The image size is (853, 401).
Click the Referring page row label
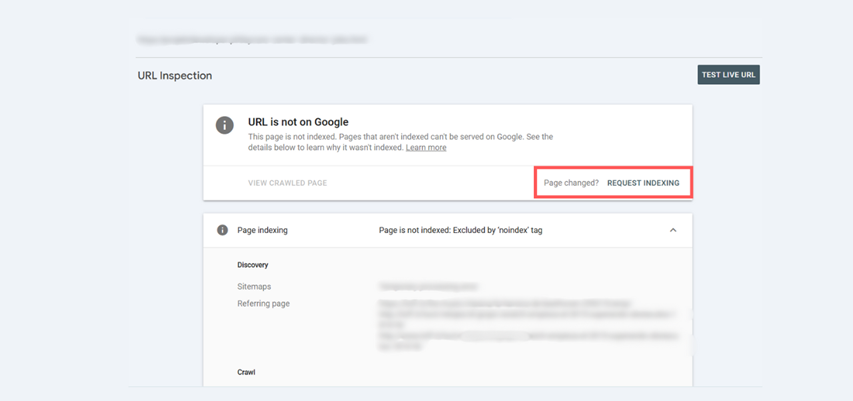click(263, 304)
